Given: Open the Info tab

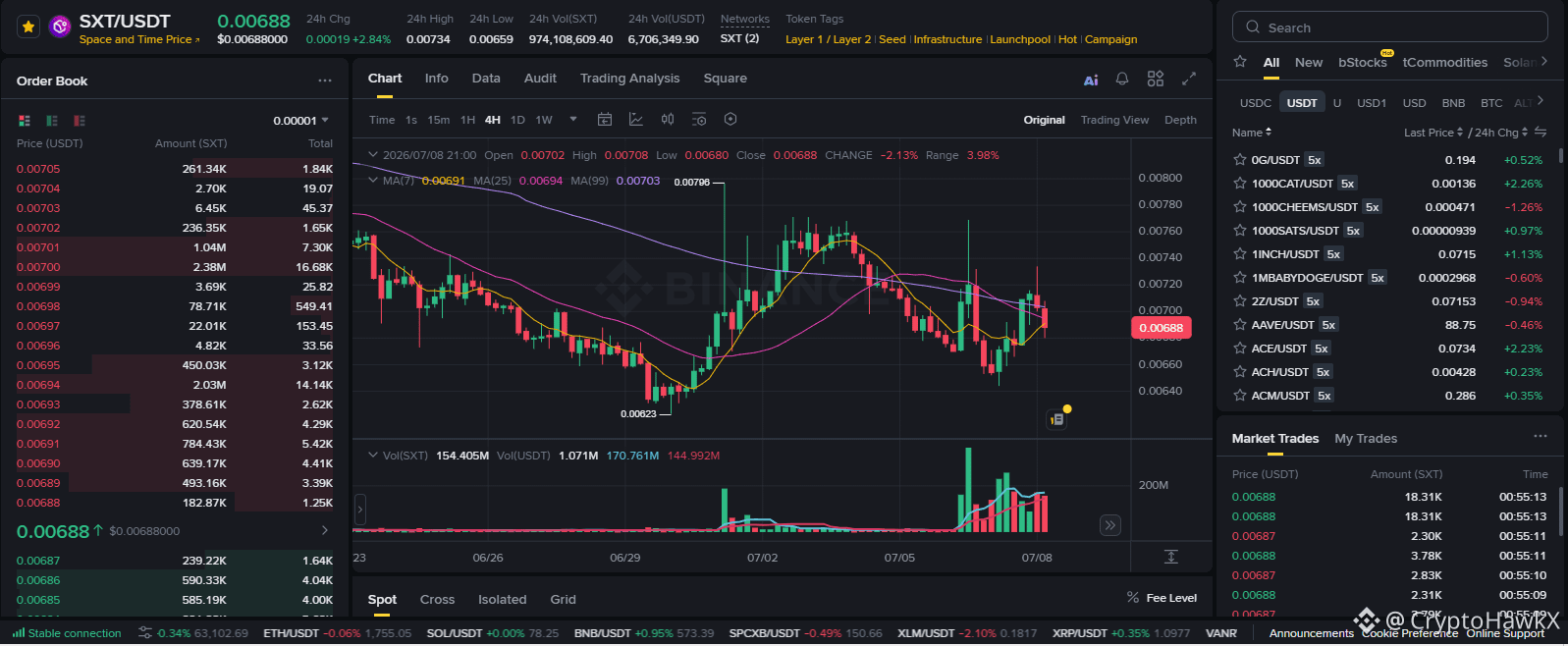Looking at the screenshot, I should 436,79.
